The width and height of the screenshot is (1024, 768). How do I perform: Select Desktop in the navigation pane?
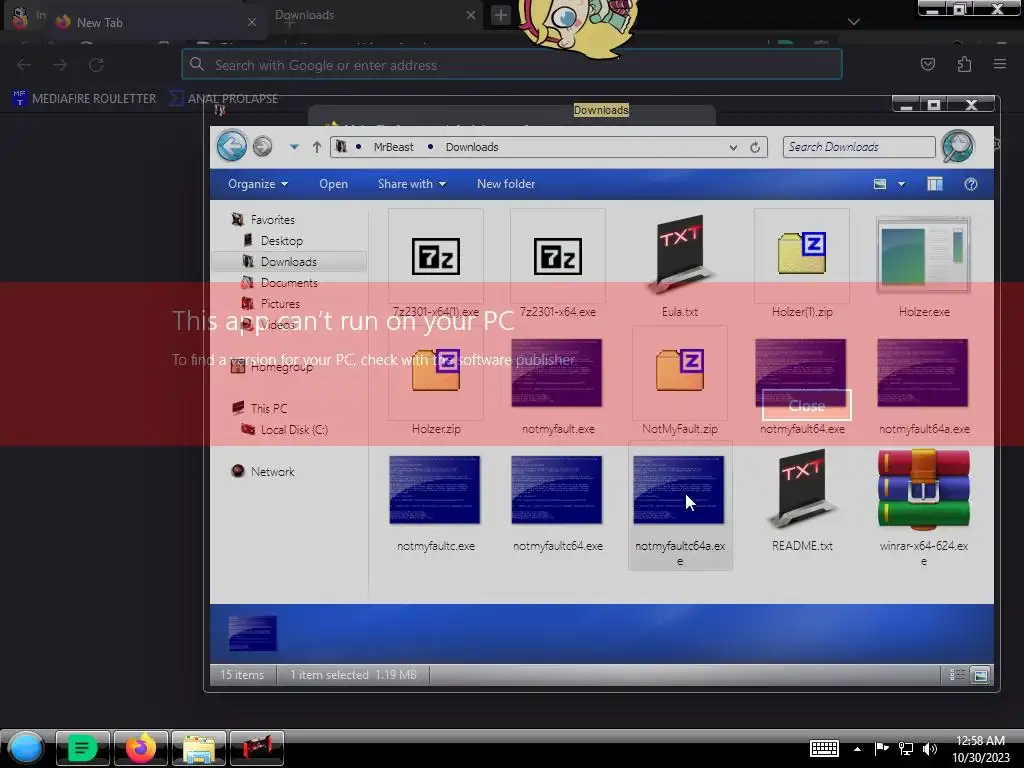click(x=281, y=241)
